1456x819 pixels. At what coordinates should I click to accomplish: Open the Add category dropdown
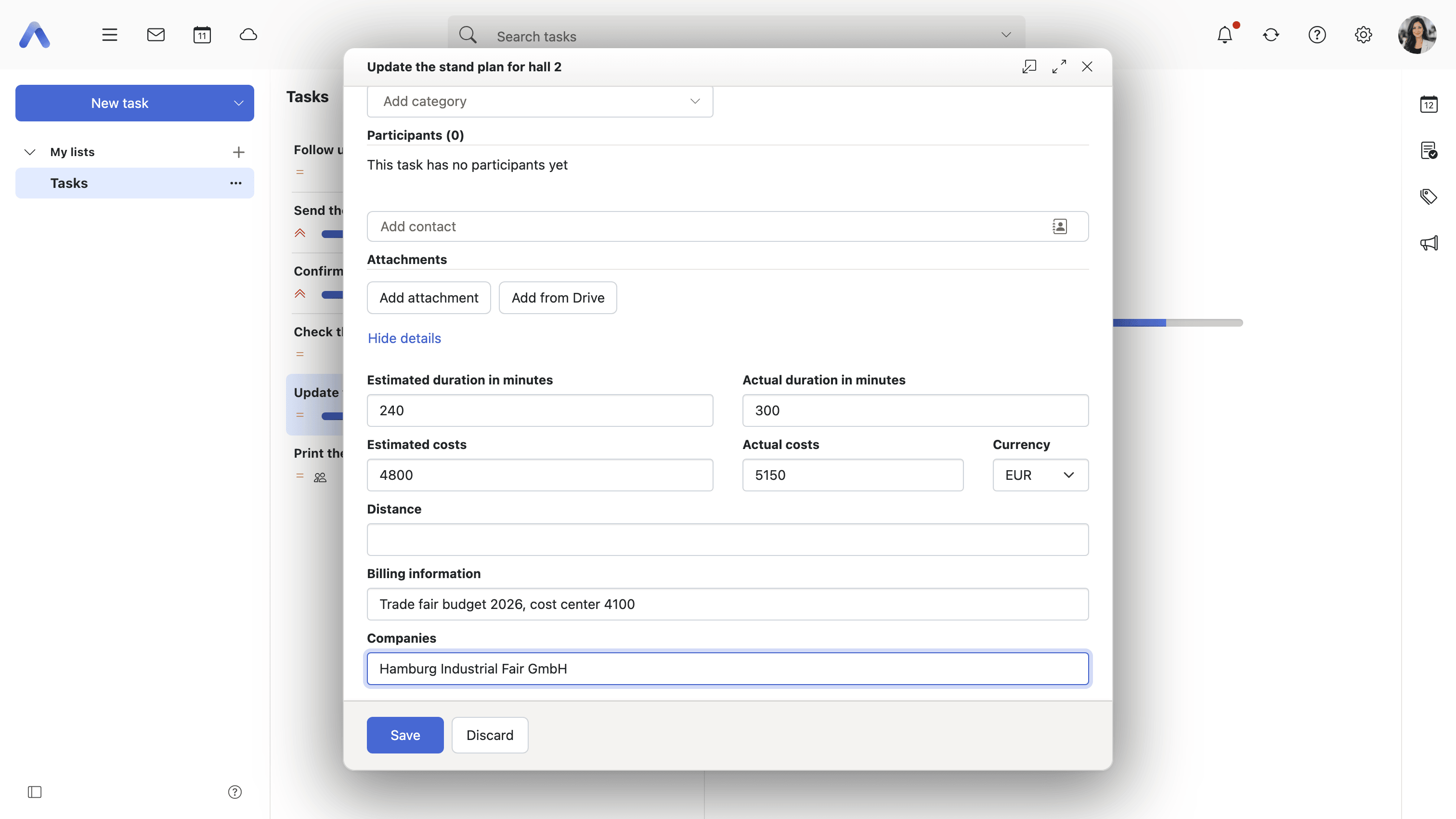540,102
